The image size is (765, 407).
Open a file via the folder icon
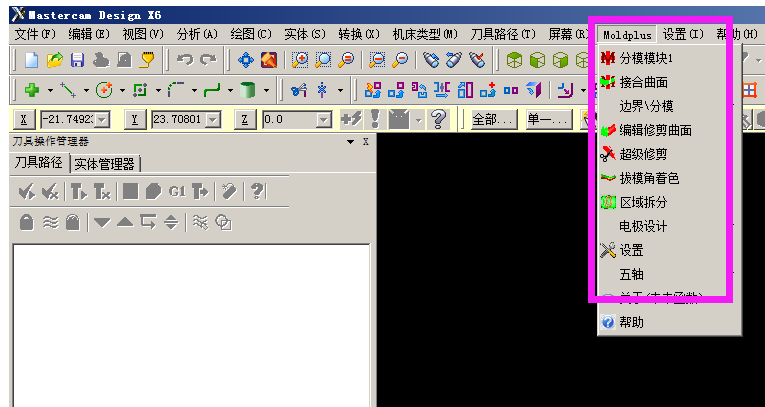tap(55, 60)
